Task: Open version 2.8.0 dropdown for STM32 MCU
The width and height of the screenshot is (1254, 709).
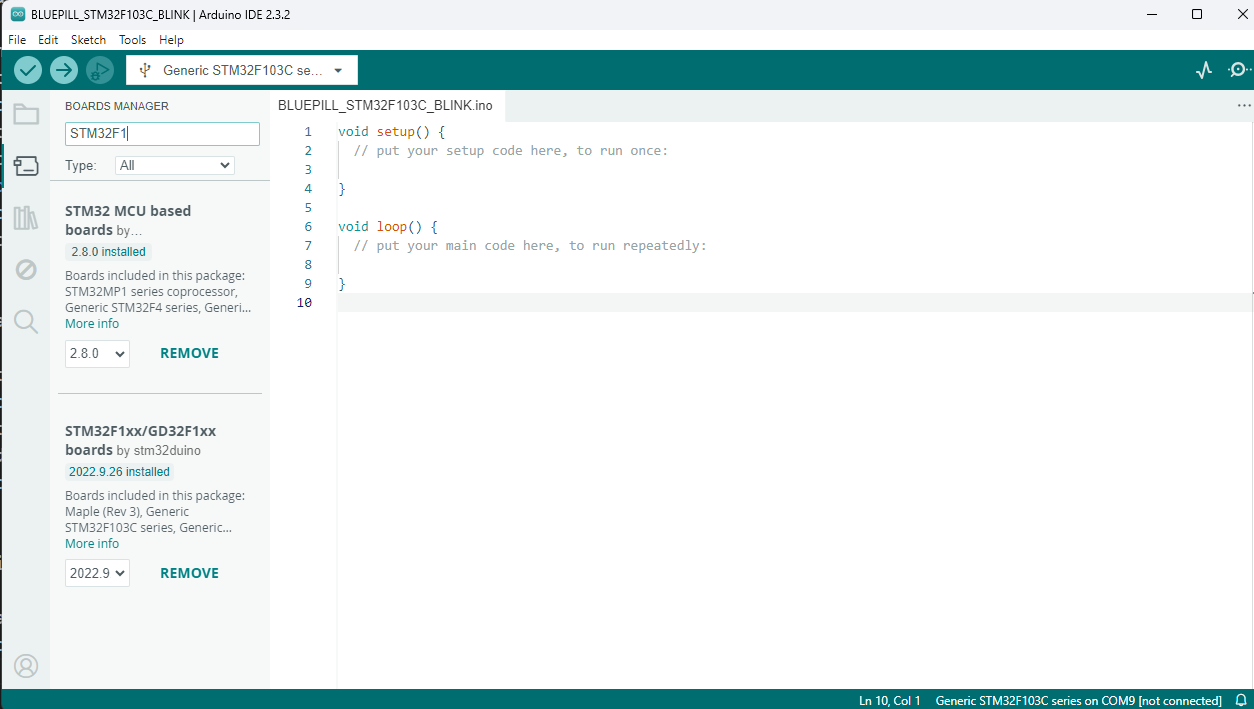Action: tap(97, 353)
